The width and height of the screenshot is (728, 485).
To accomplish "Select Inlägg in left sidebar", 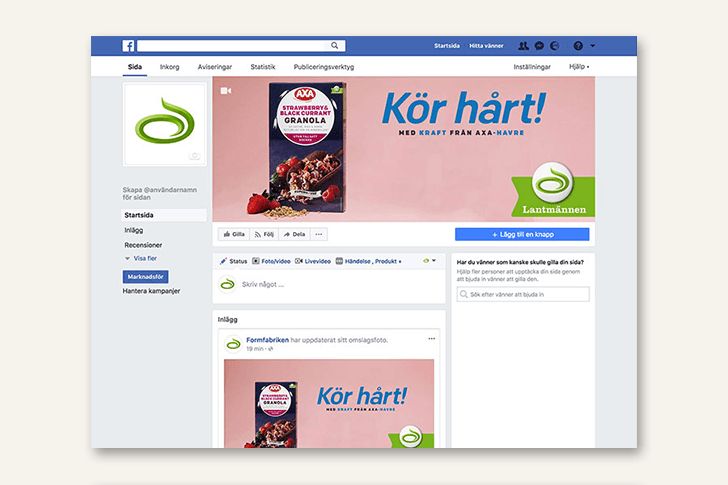I will click(x=134, y=230).
